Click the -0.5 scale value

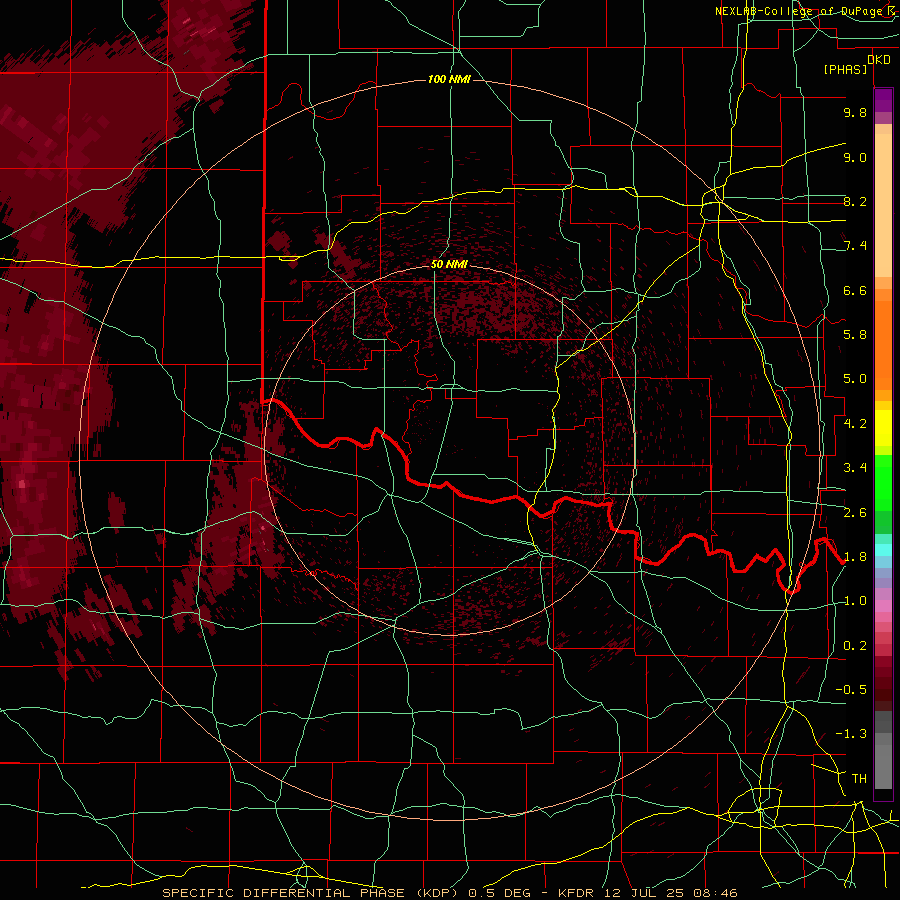click(851, 690)
